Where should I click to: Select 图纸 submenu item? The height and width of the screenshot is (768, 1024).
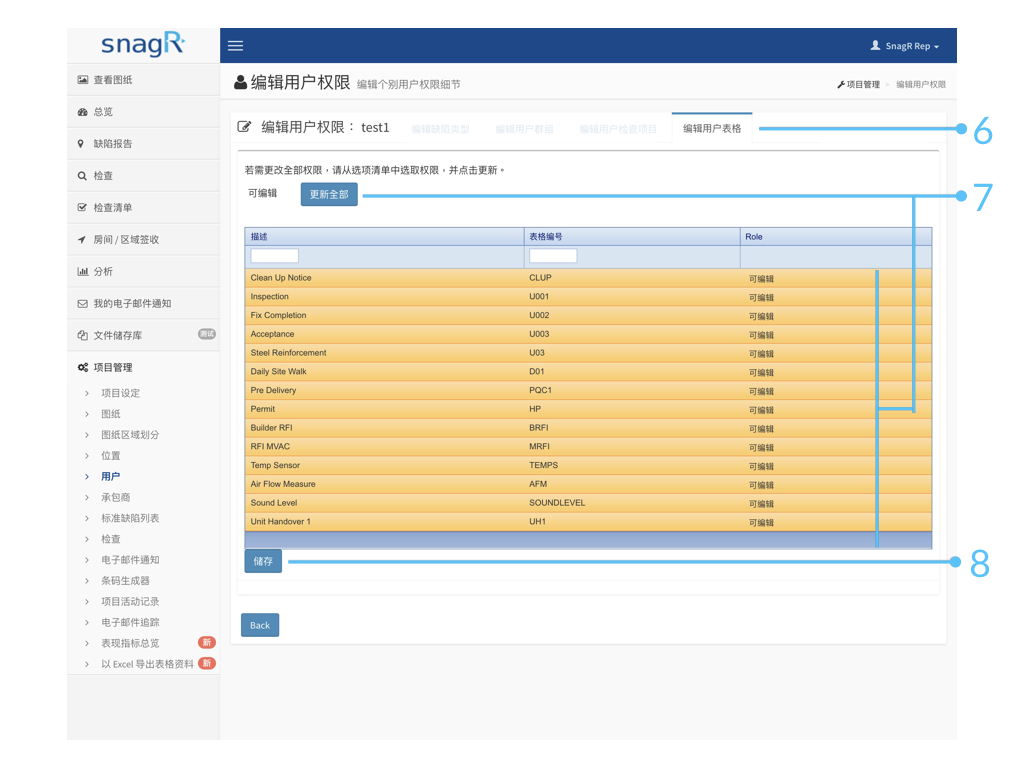point(110,414)
